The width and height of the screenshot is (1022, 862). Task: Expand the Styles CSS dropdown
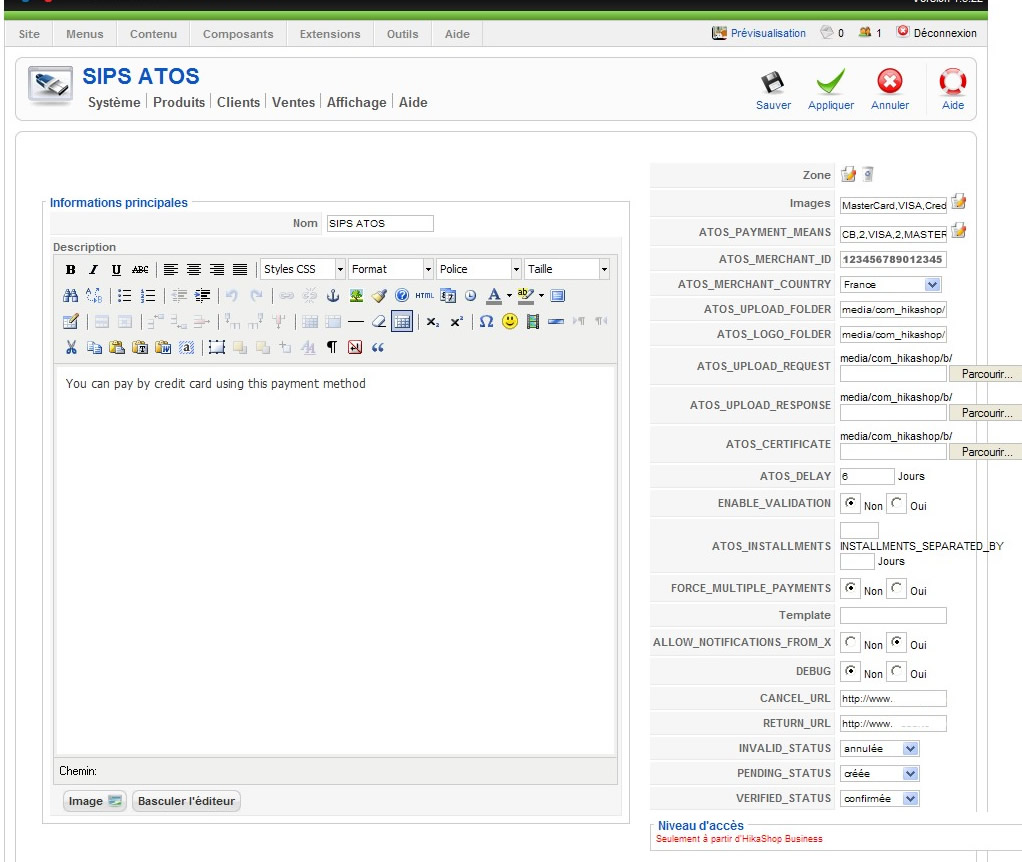click(x=303, y=269)
